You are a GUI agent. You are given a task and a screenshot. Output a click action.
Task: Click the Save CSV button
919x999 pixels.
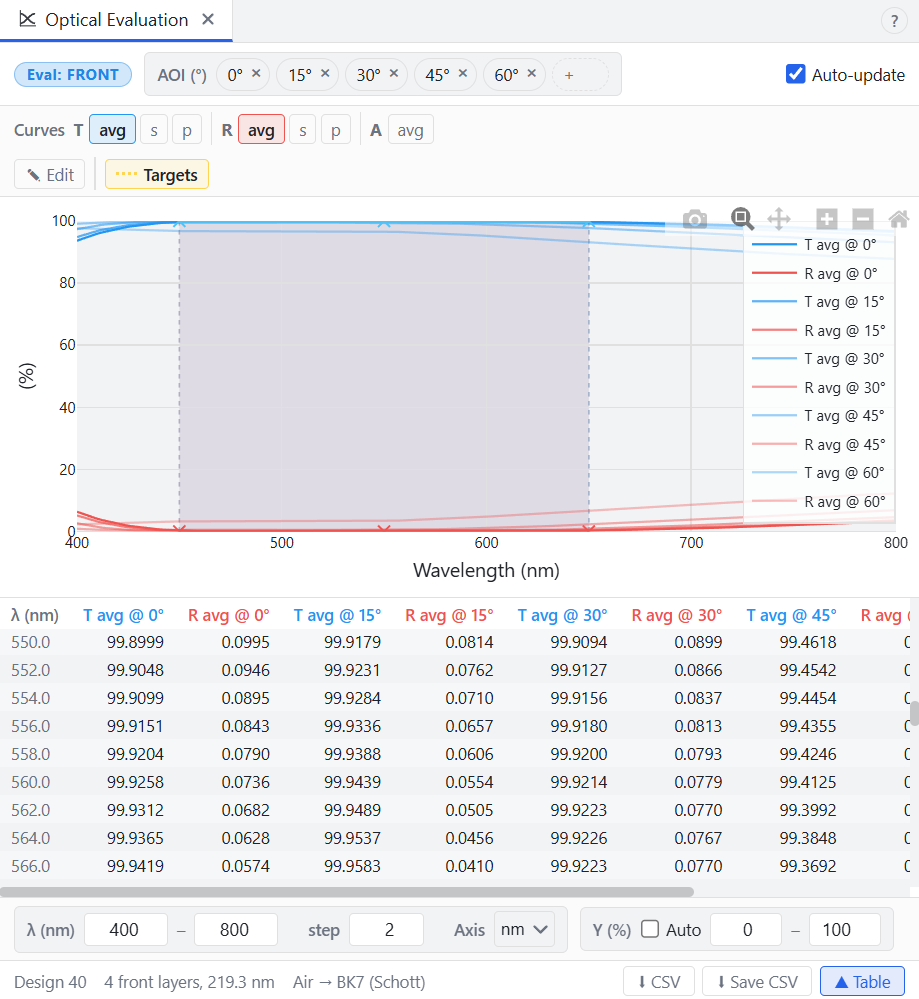click(x=756, y=982)
